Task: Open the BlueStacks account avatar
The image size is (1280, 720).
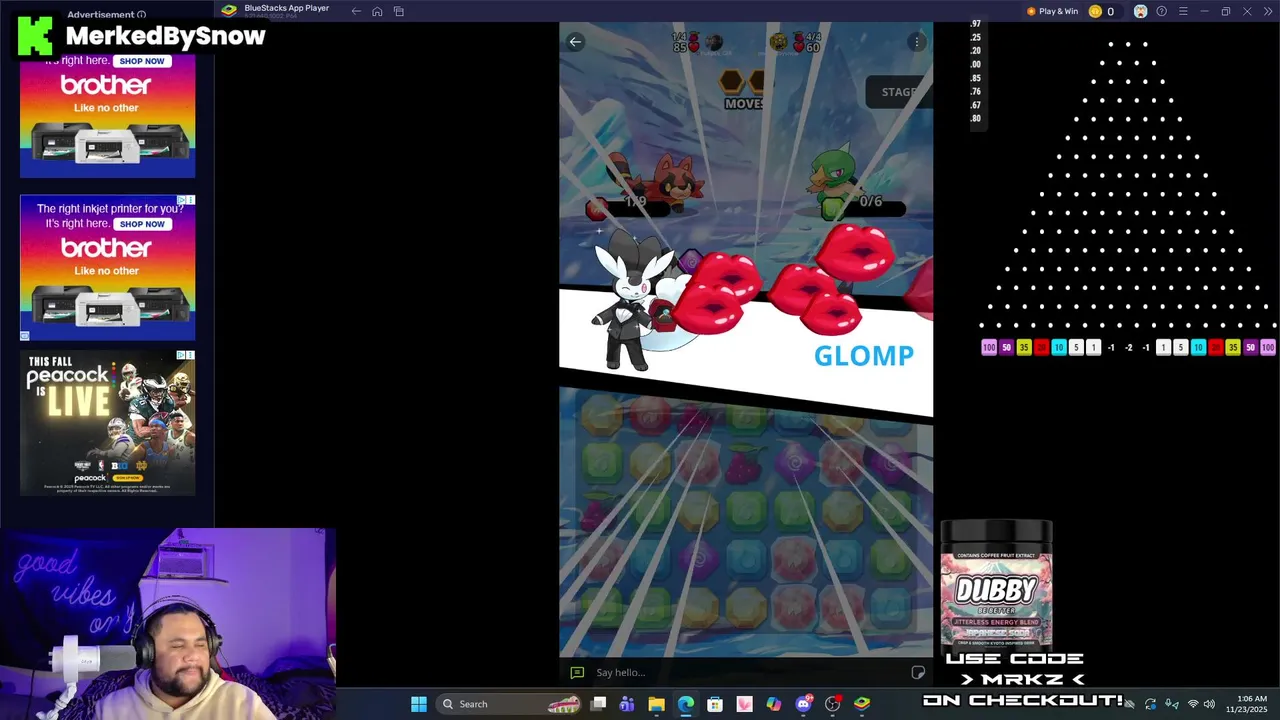Action: [1140, 11]
